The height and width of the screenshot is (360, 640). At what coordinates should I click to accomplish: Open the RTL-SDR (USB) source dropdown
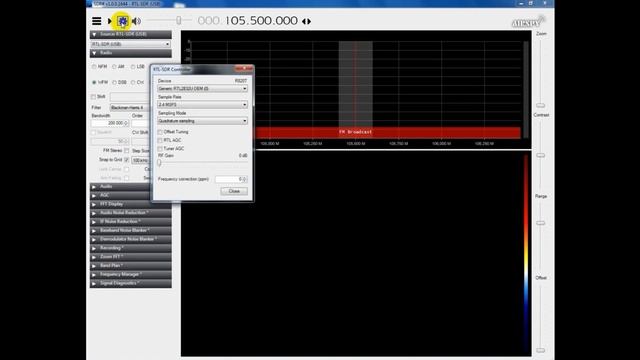pos(131,44)
